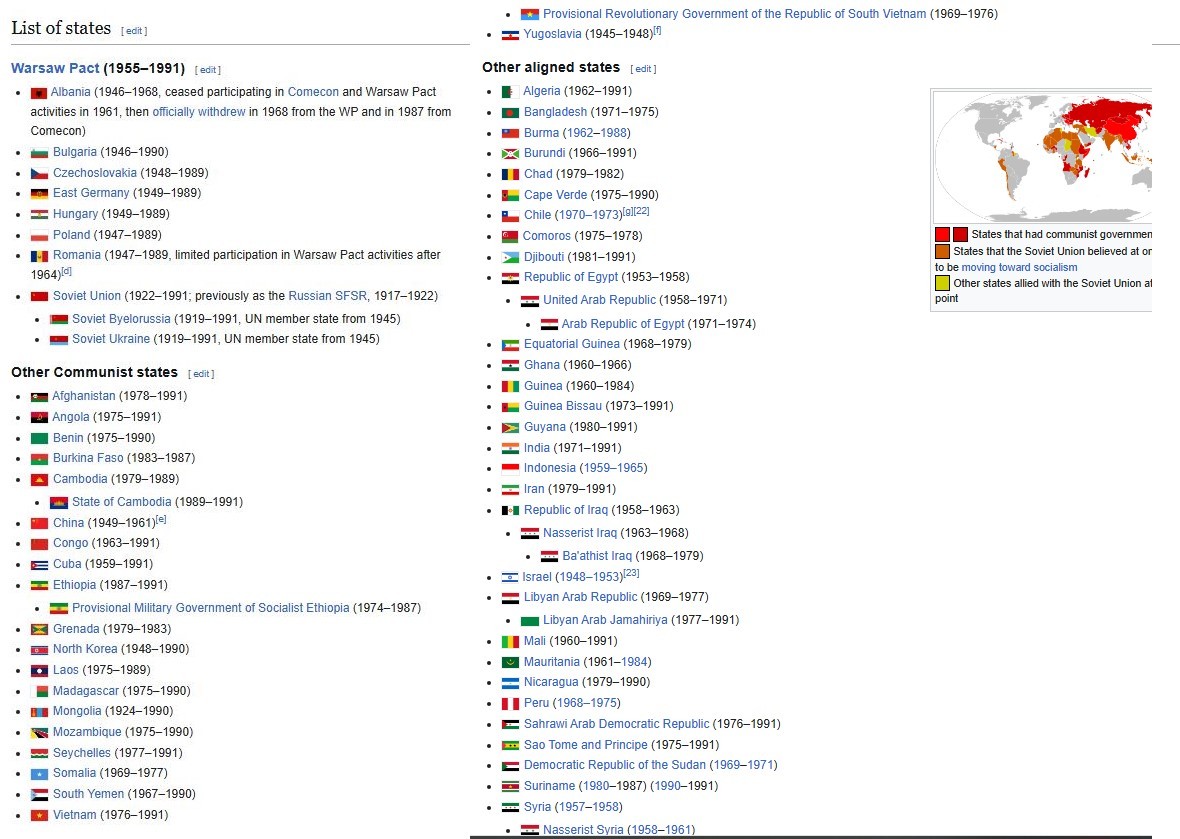Click the Cuba flag icon
This screenshot has width=1180, height=839.
click(x=39, y=565)
